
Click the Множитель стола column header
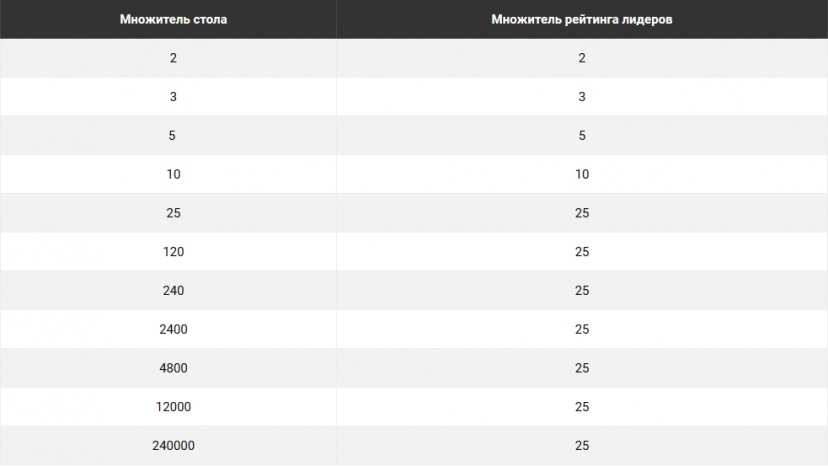(173, 20)
